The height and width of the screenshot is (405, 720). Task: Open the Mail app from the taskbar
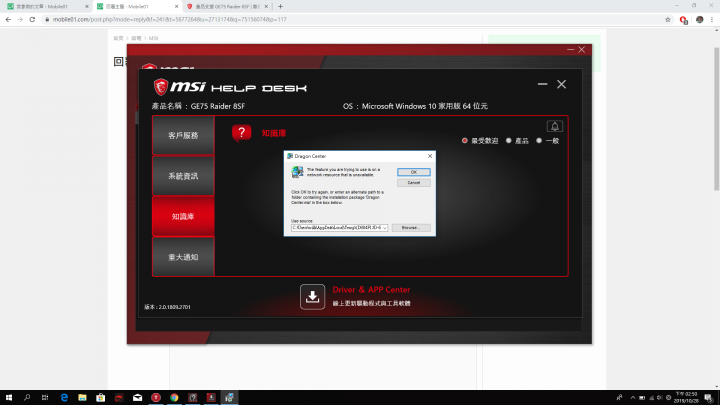point(137,398)
